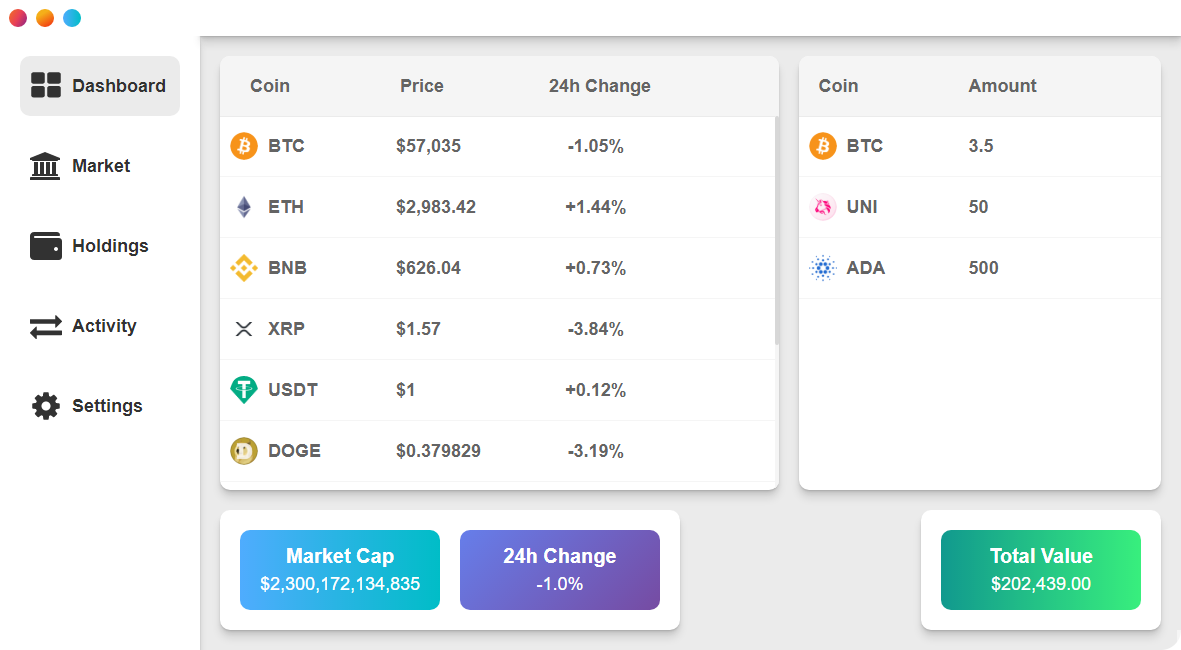Click the XRP logo icon
The image size is (1181, 650).
coord(244,329)
